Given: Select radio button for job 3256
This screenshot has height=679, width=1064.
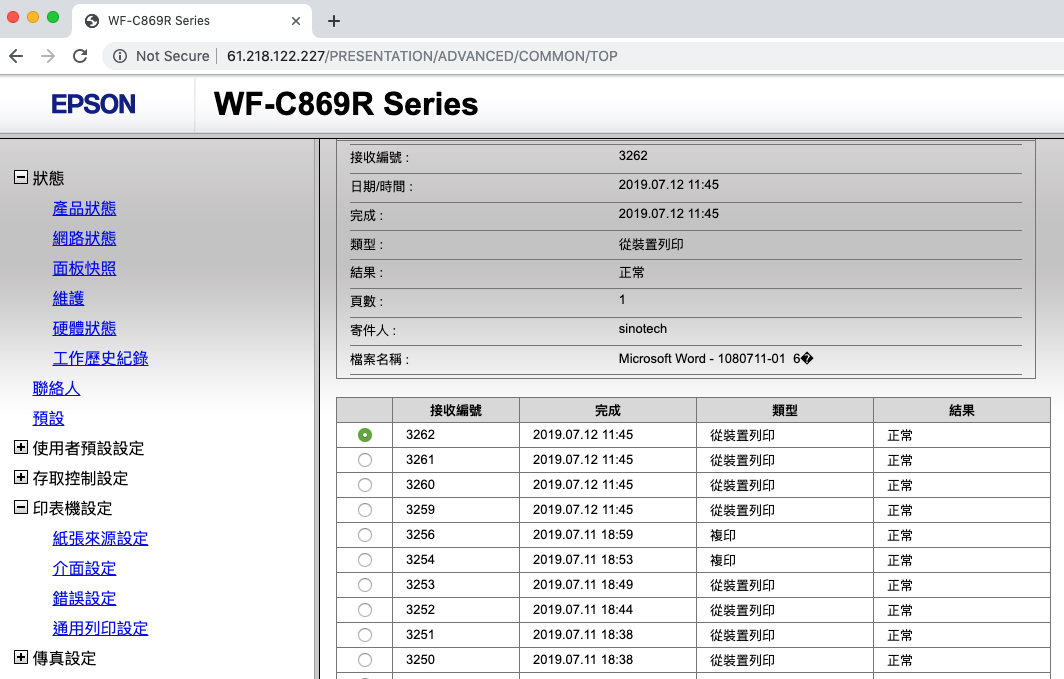Looking at the screenshot, I should pos(365,535).
